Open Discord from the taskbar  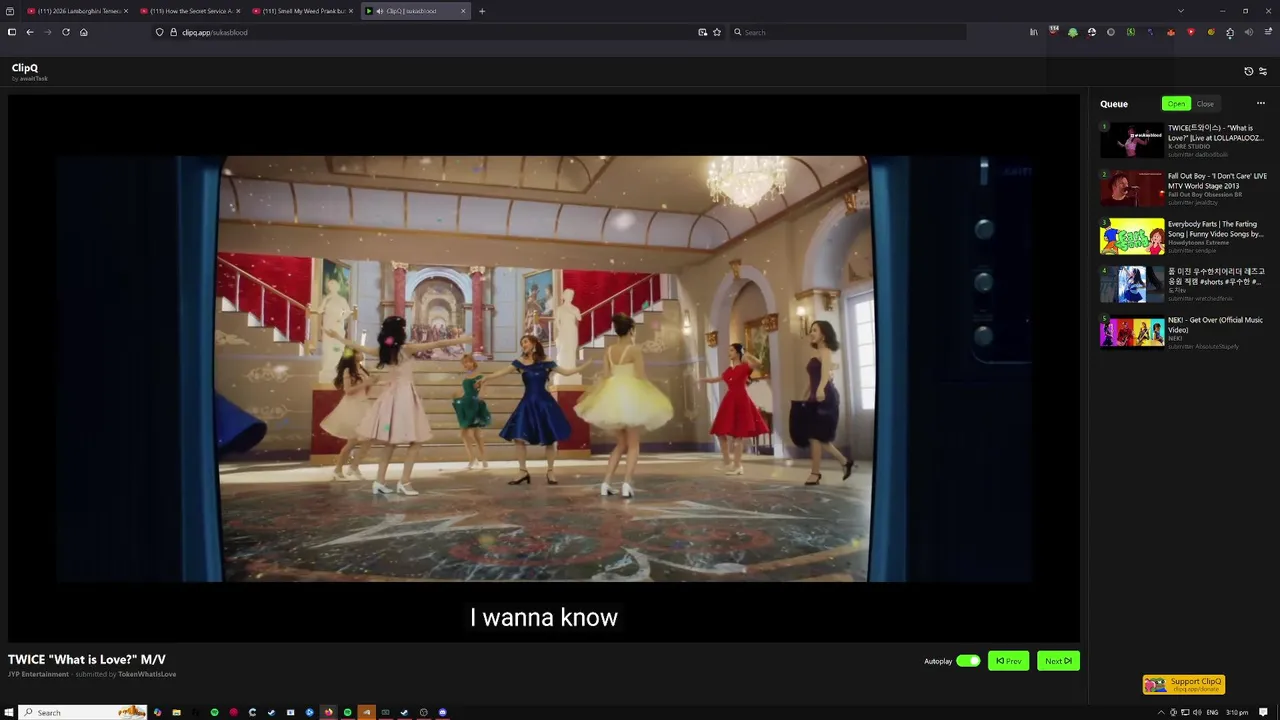pos(443,712)
